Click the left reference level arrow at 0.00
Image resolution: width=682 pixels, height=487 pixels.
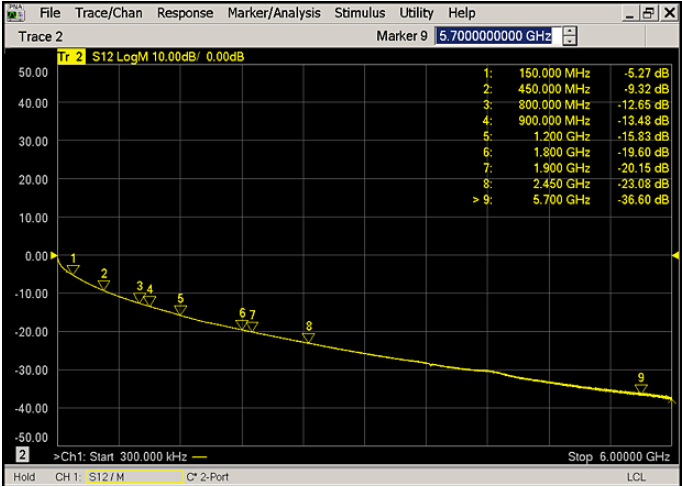coord(54,255)
